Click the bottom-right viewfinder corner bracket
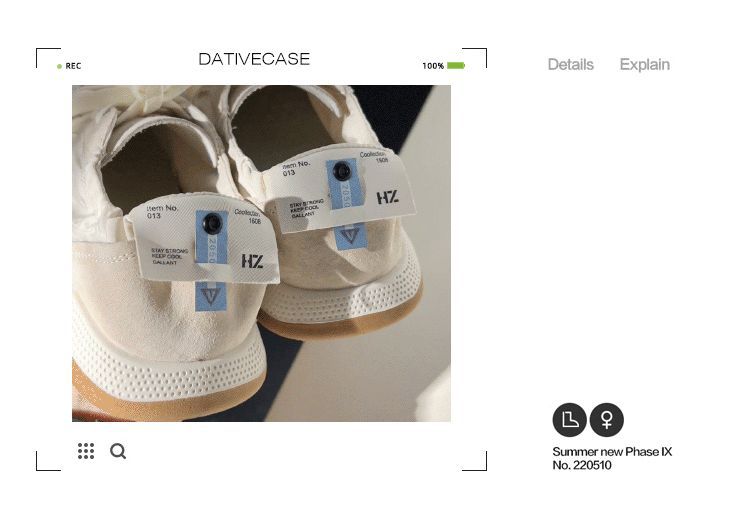The width and height of the screenshot is (750, 515). coord(474,461)
